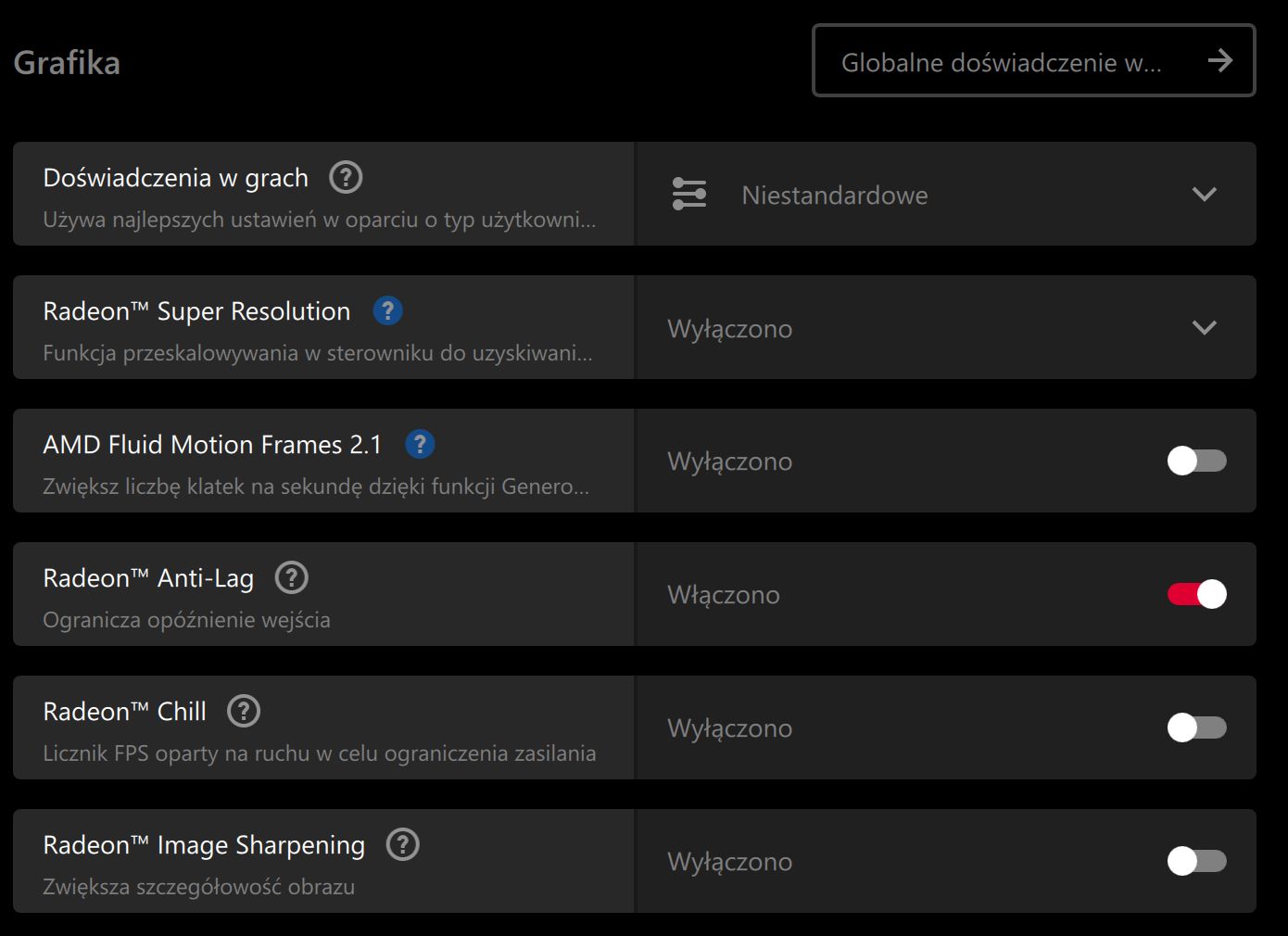Disable the Radeon Anti-Lag switch

tap(1196, 594)
